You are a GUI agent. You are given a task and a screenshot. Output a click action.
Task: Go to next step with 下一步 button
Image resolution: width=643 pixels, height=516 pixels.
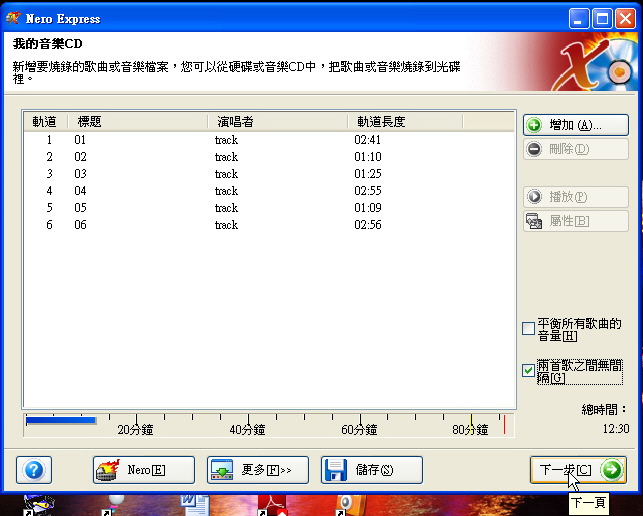(x=578, y=470)
